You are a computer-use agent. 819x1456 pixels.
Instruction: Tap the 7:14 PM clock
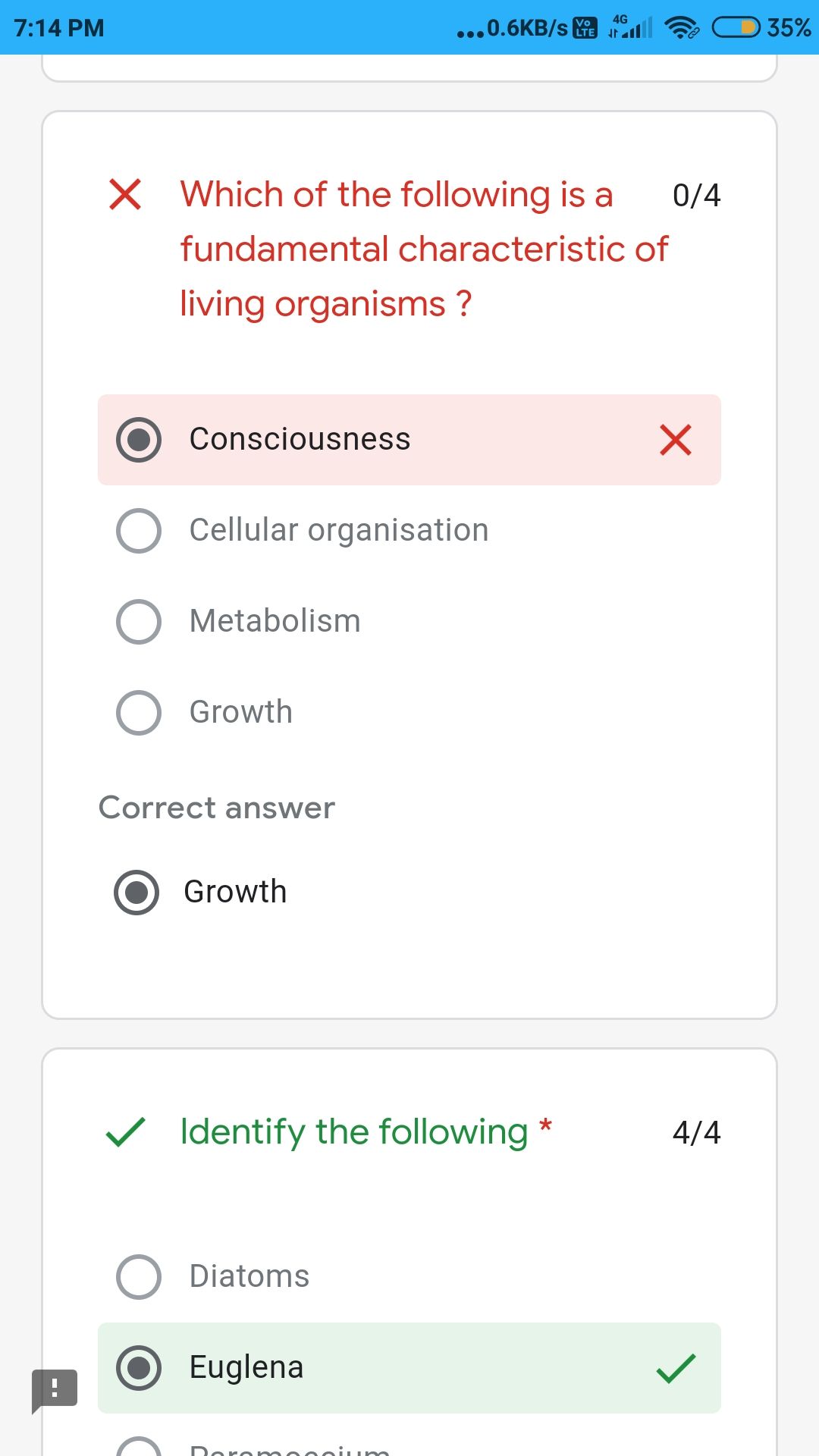59,28
